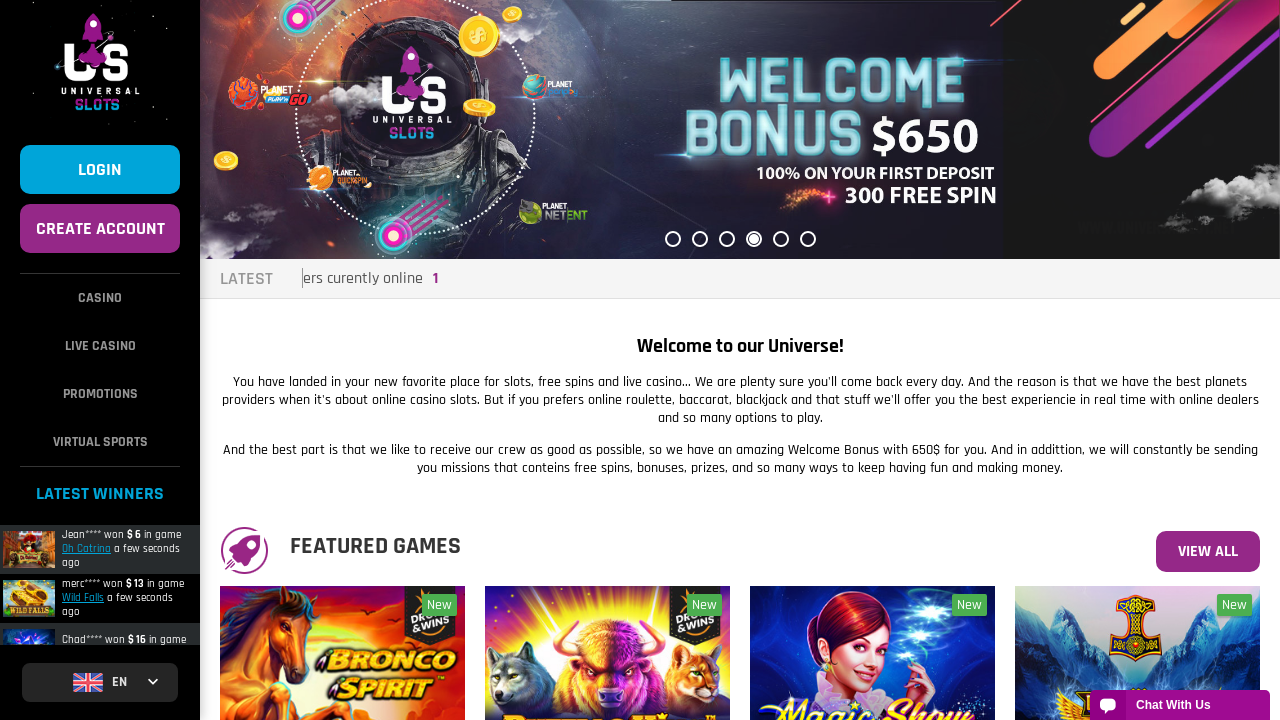The width and height of the screenshot is (1280, 720).
Task: Click Planet Play'n GO icon in banner
Action: tap(268, 94)
